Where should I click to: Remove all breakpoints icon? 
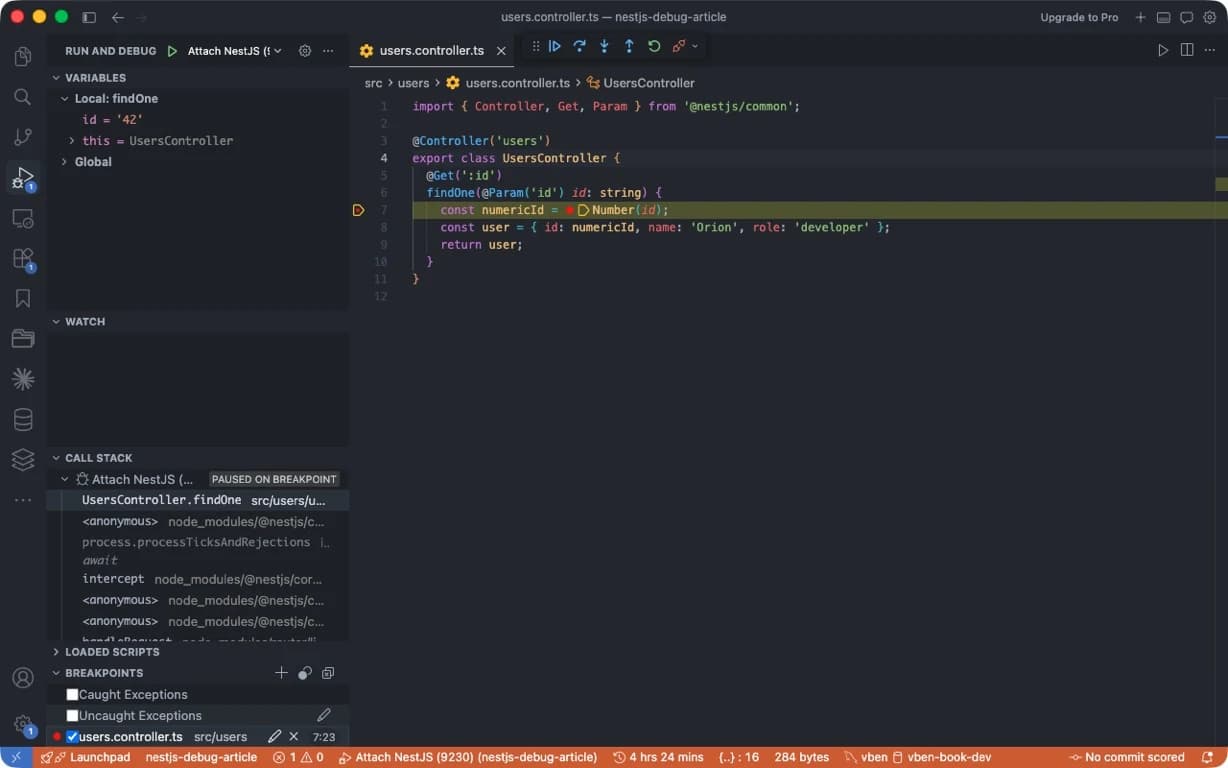coord(328,673)
